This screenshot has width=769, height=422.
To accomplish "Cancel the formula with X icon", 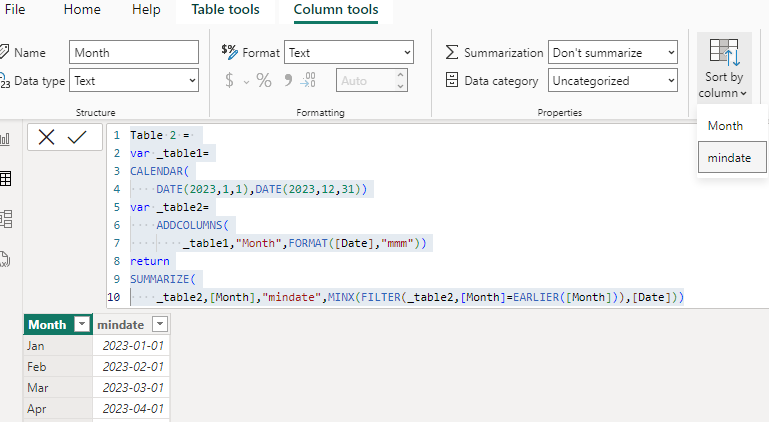I will [47, 137].
